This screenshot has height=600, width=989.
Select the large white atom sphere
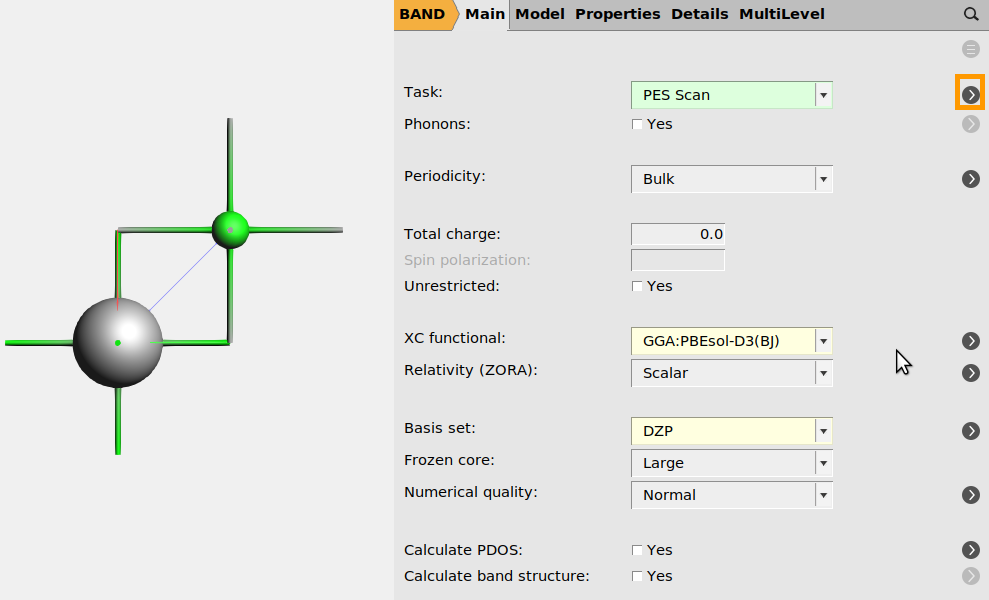(x=118, y=342)
